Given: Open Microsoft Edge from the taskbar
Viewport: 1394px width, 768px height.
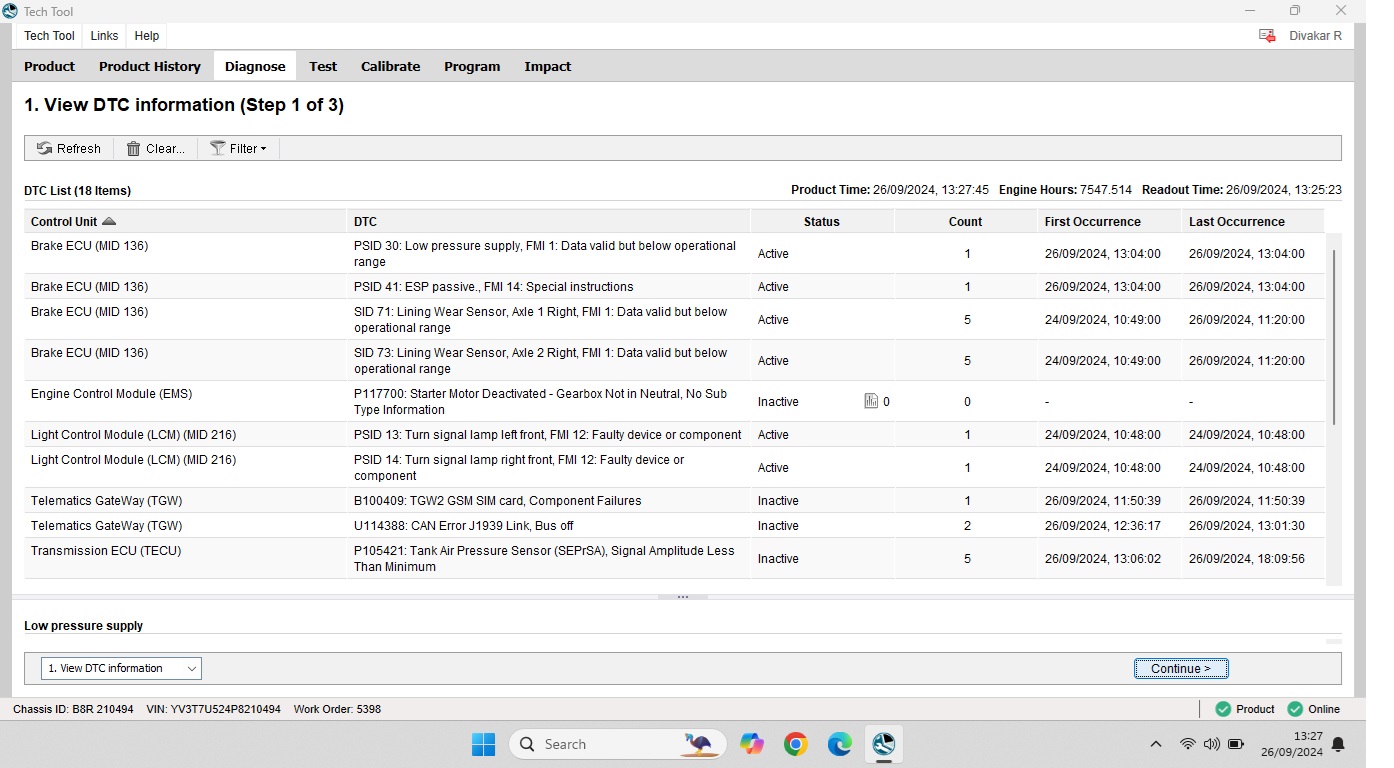Looking at the screenshot, I should (x=840, y=744).
